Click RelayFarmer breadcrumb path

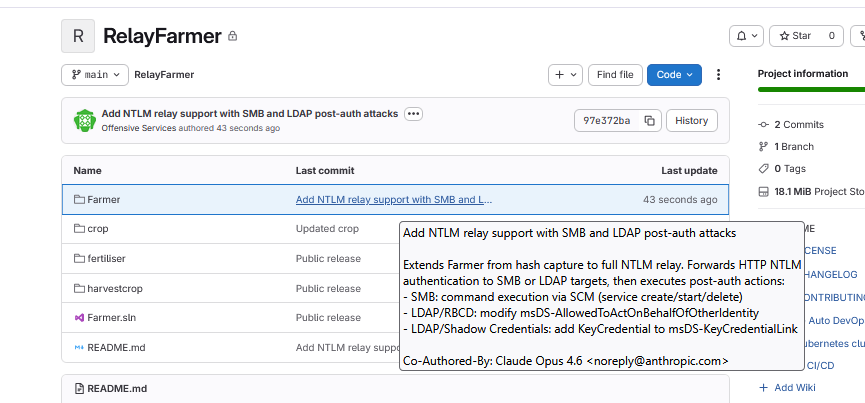(164, 74)
